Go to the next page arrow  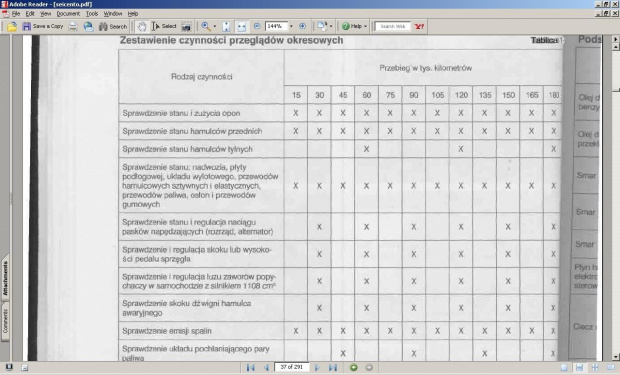point(317,368)
